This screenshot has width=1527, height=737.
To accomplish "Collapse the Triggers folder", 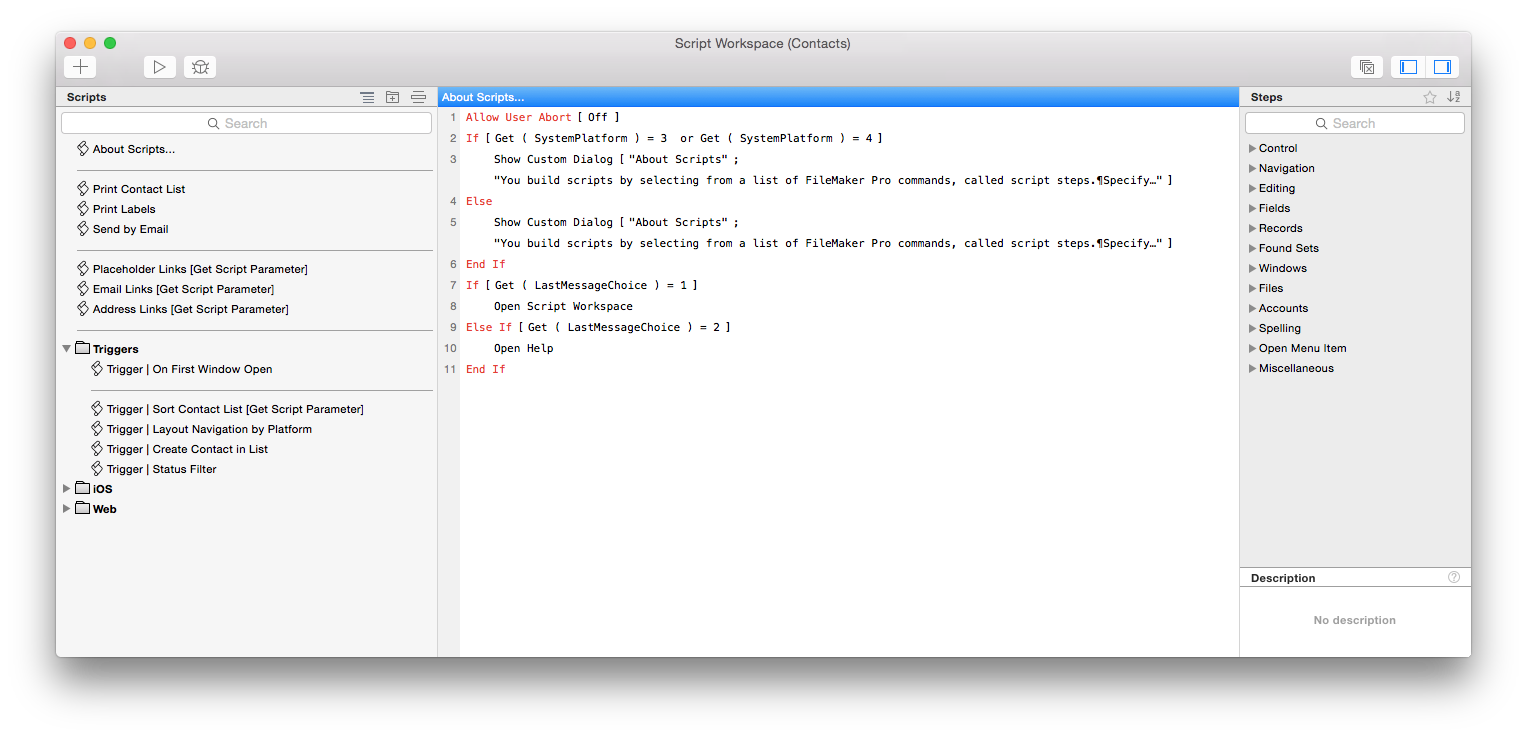I will pos(67,349).
